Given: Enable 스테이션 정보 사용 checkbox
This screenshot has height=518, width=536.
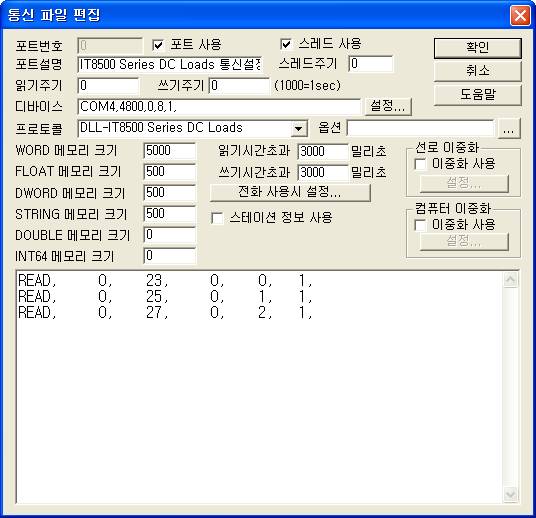Looking at the screenshot, I should click(x=217, y=218).
